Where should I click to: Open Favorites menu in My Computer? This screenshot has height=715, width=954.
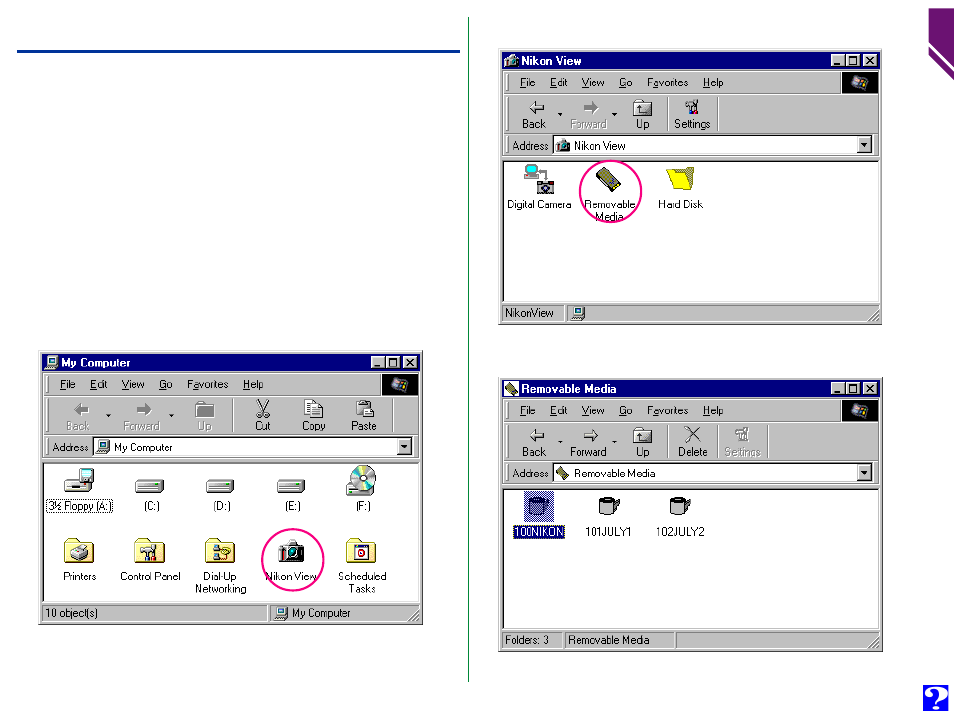207,385
